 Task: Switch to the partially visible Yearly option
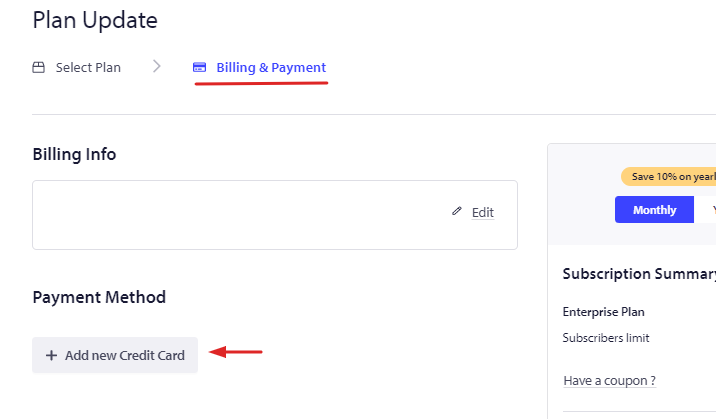706,210
